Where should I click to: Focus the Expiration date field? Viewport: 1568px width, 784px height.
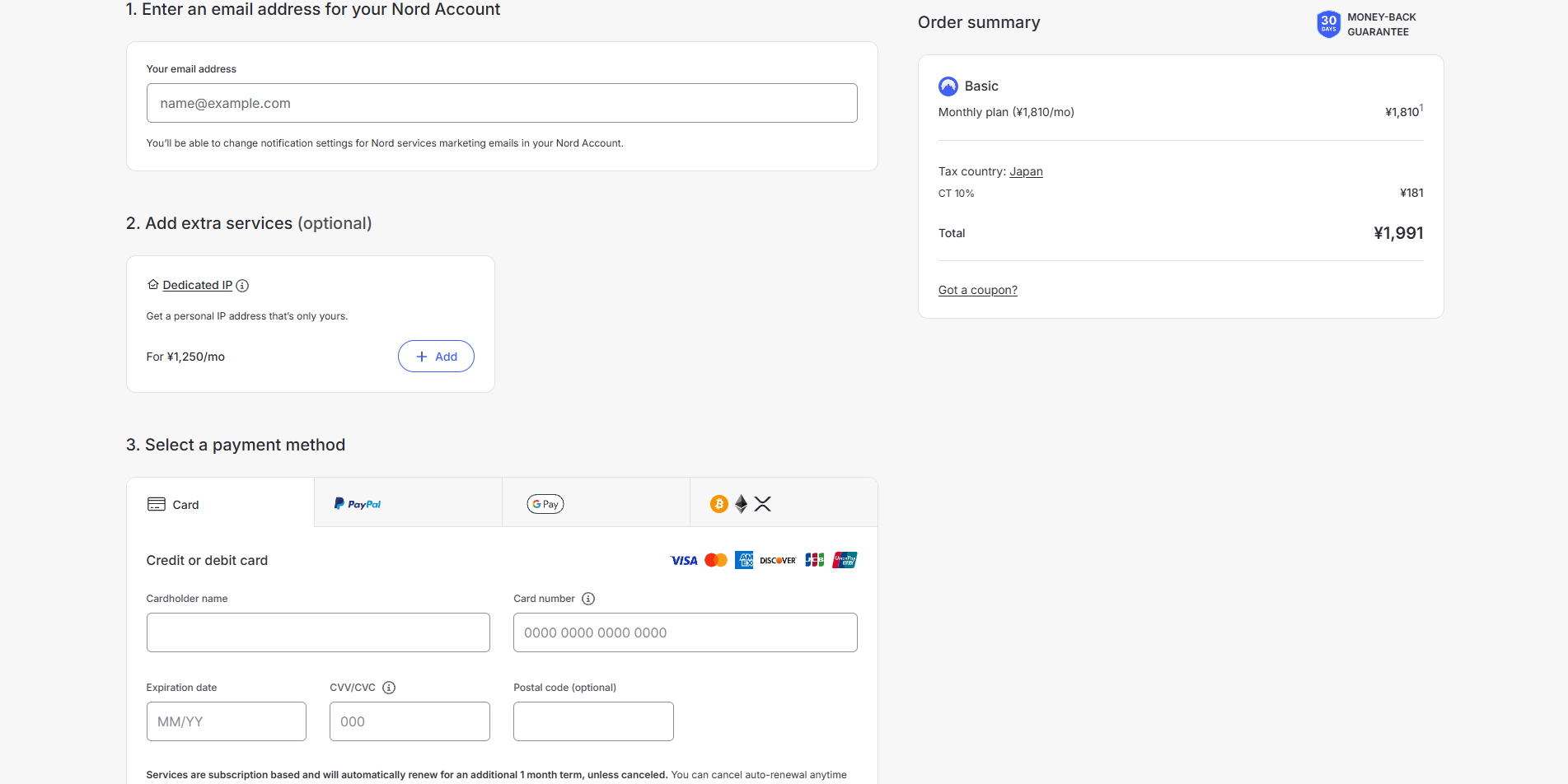pos(227,721)
